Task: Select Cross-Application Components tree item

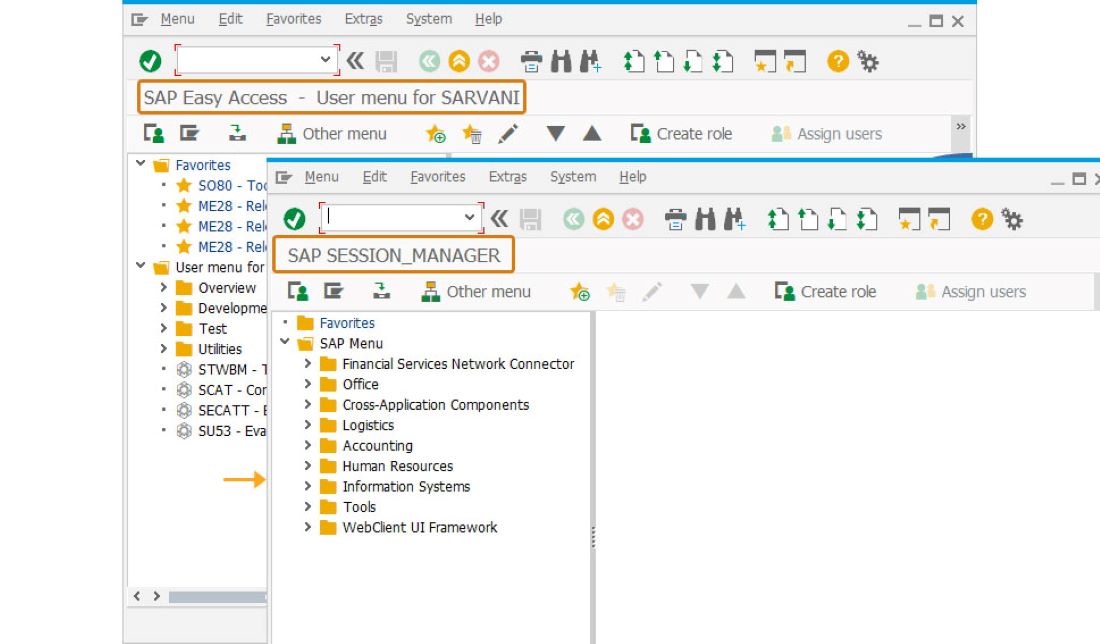Action: click(x=436, y=405)
